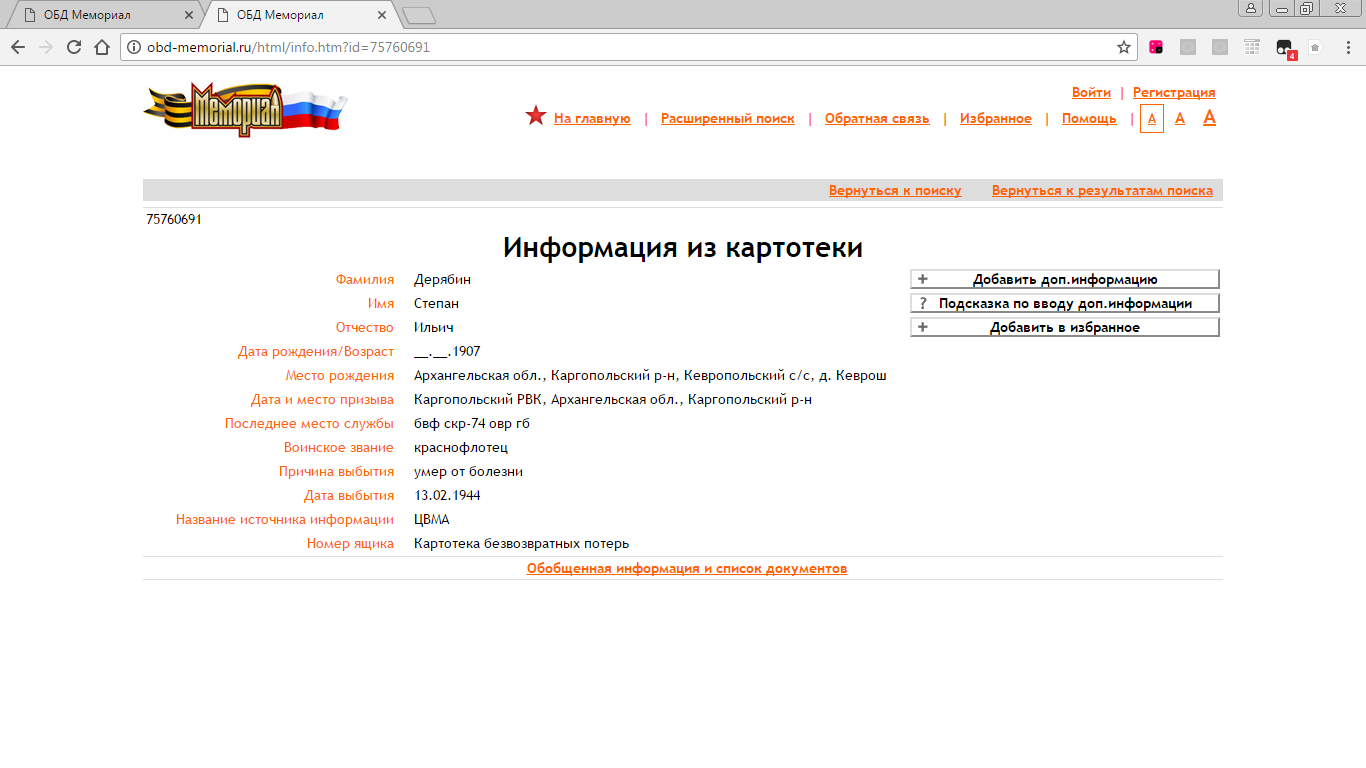Viewport: 1366px width, 768px height.
Task: Click the record ID 75760691 text
Action: pyautogui.click(x=174, y=219)
